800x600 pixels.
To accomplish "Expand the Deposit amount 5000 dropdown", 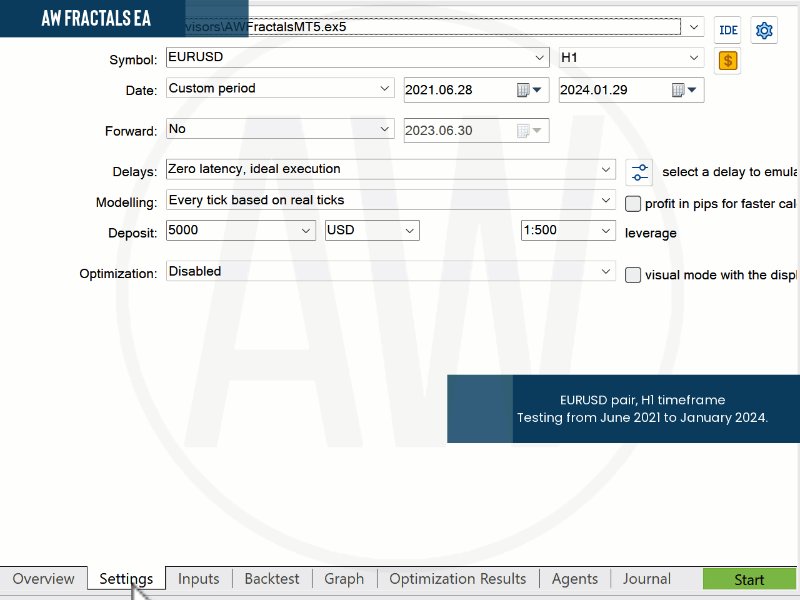I will (306, 231).
